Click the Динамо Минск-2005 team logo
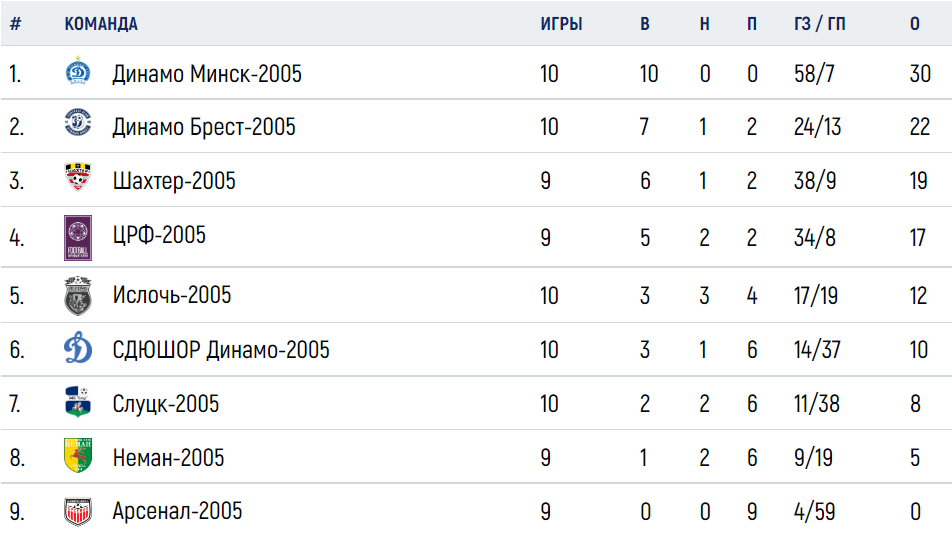952x536 pixels. [78, 73]
